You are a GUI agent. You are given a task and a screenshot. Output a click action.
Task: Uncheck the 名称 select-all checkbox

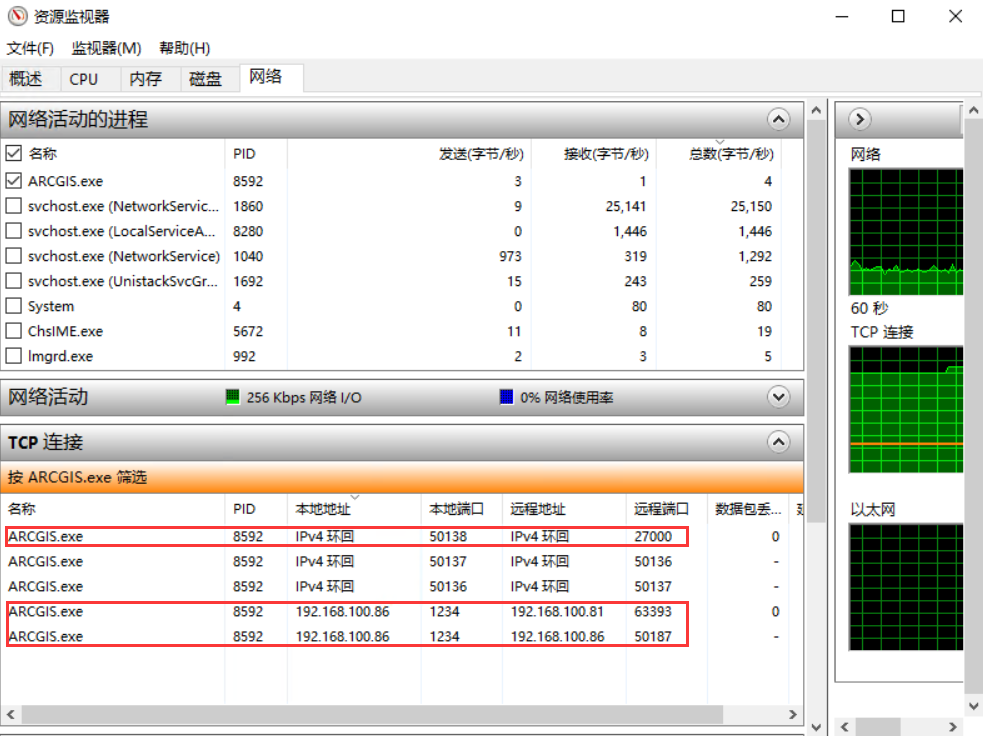tap(15, 154)
